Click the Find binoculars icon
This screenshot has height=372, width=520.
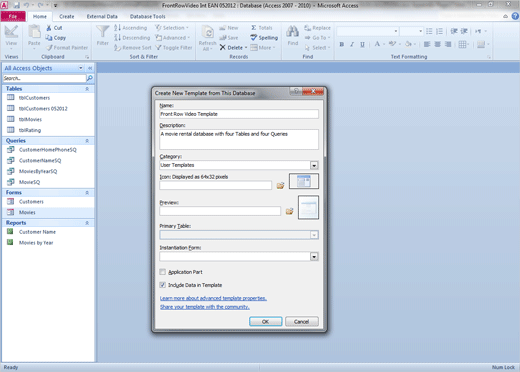pyautogui.click(x=293, y=32)
